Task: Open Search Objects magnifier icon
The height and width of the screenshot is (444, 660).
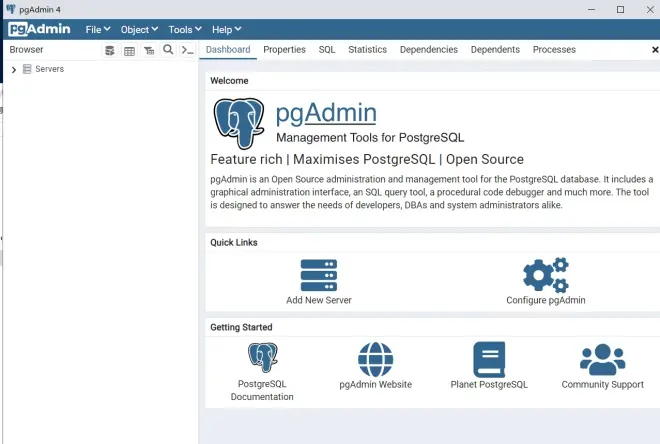Action: point(168,50)
